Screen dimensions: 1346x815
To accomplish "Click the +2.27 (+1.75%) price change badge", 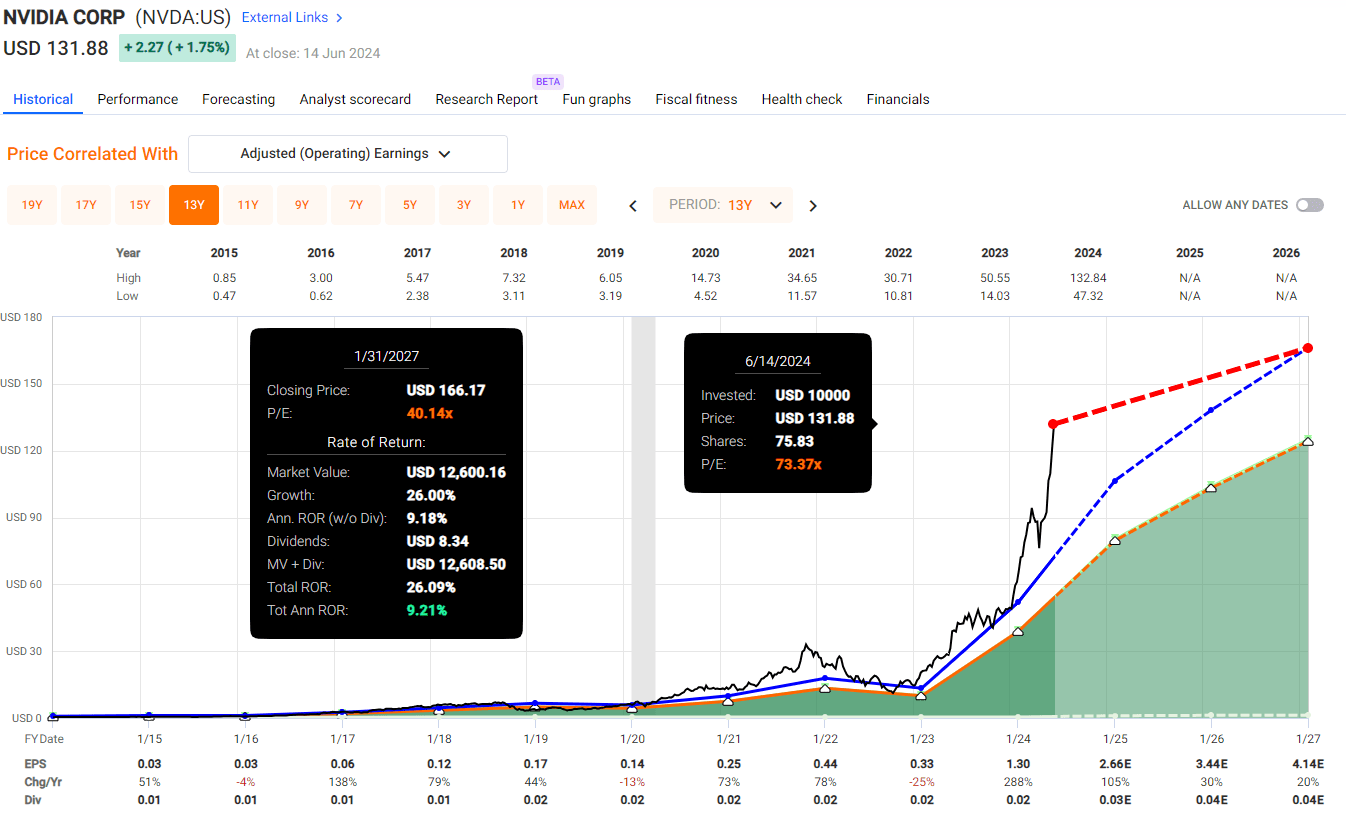I will [x=177, y=48].
